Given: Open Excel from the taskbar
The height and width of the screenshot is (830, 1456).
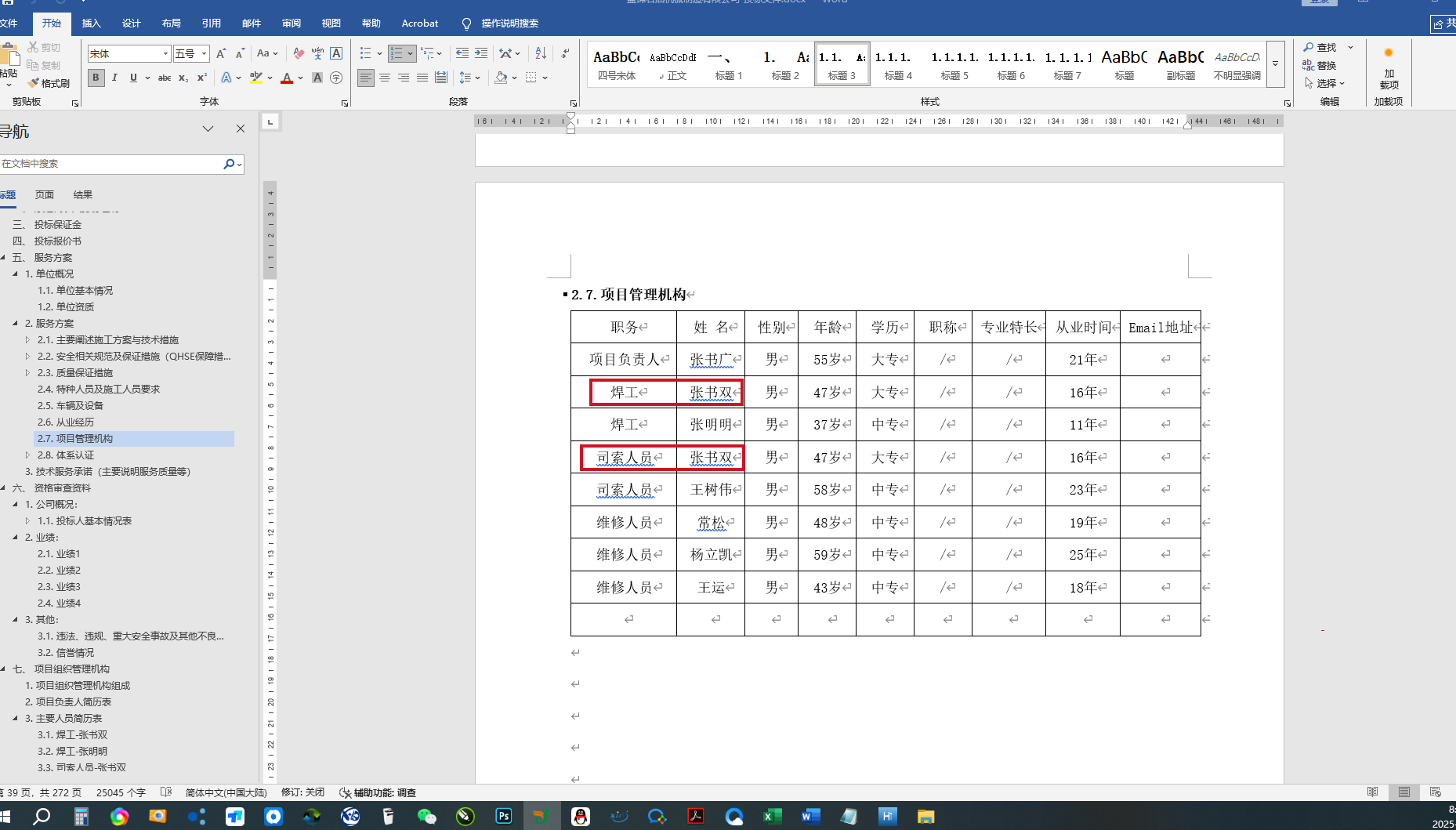Looking at the screenshot, I should pyautogui.click(x=772, y=816).
